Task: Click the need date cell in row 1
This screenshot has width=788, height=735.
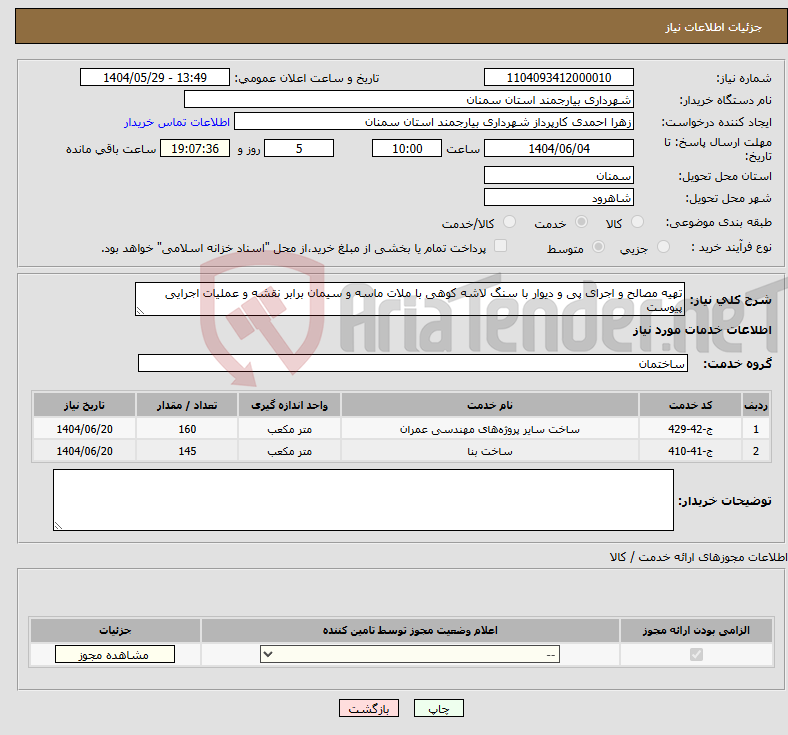Action: click(x=84, y=429)
